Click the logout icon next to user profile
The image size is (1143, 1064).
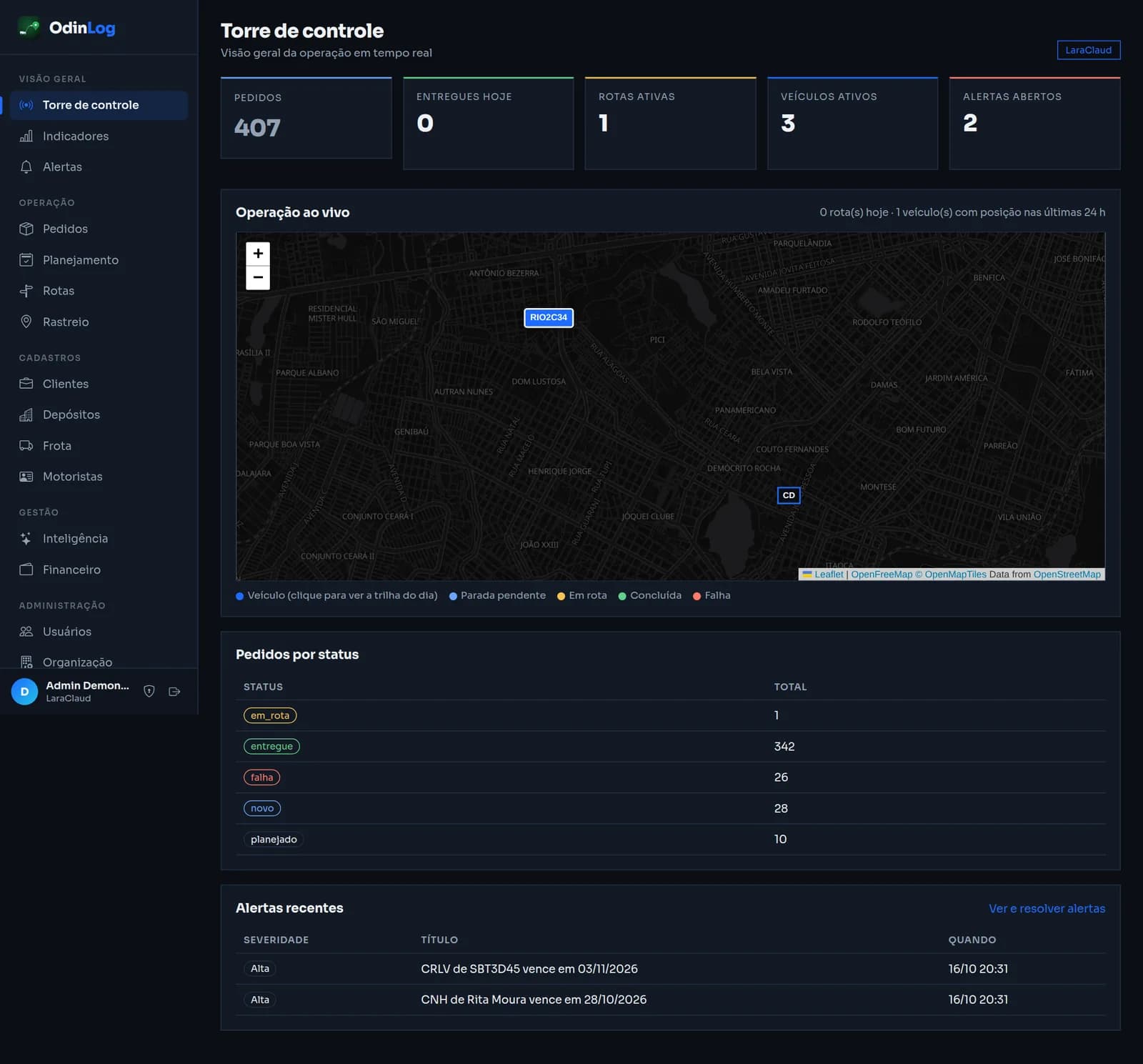click(174, 691)
